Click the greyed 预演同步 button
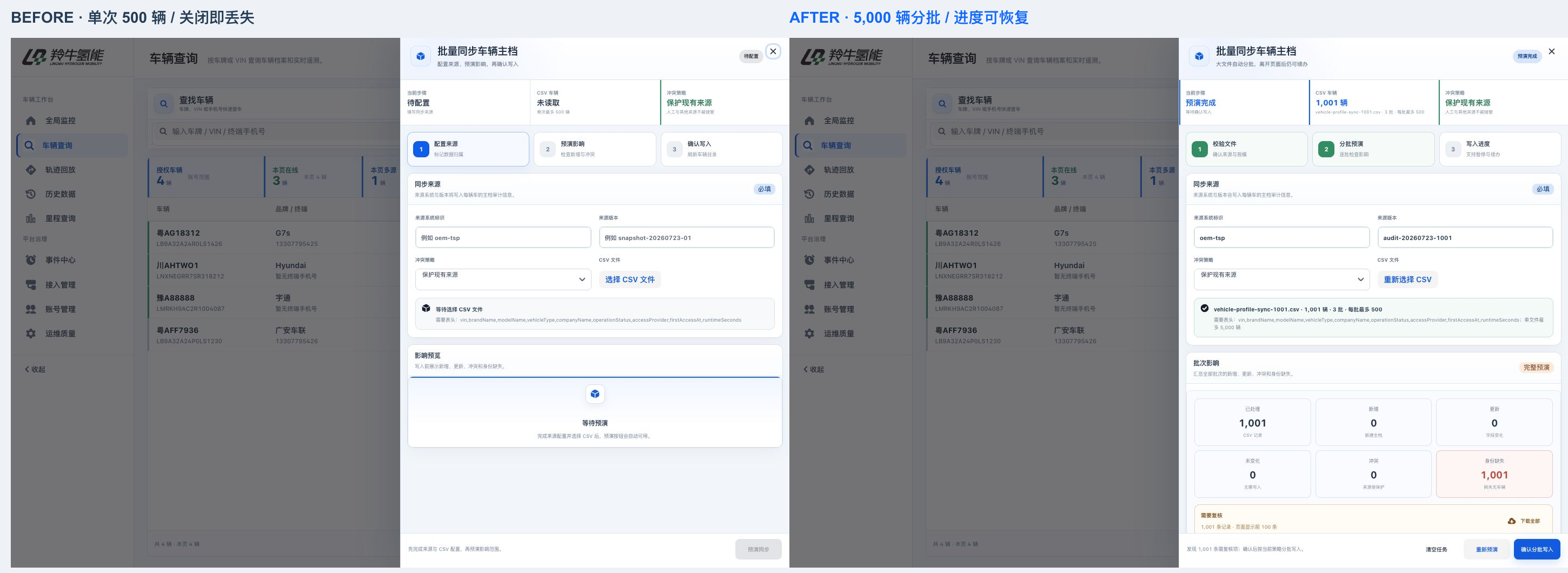Viewport: 1568px width, 573px height. [759, 549]
